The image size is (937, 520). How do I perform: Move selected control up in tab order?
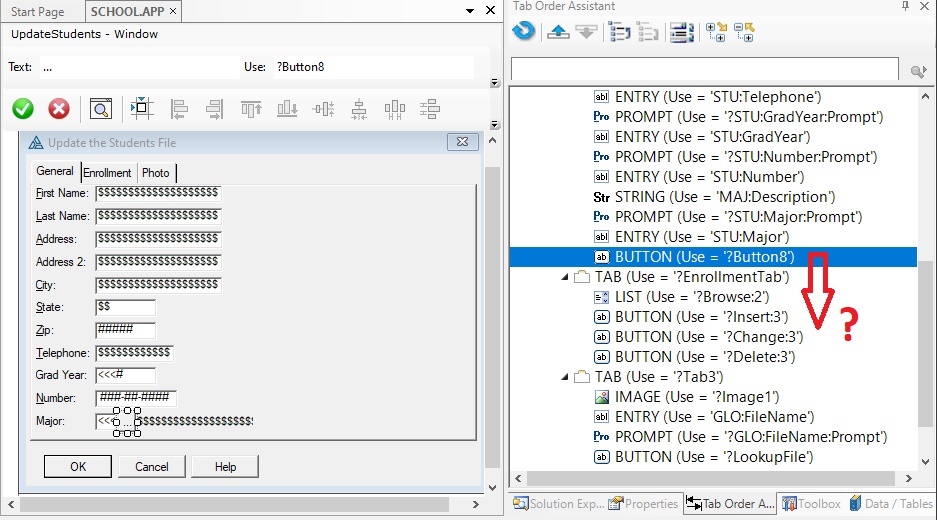(x=558, y=32)
